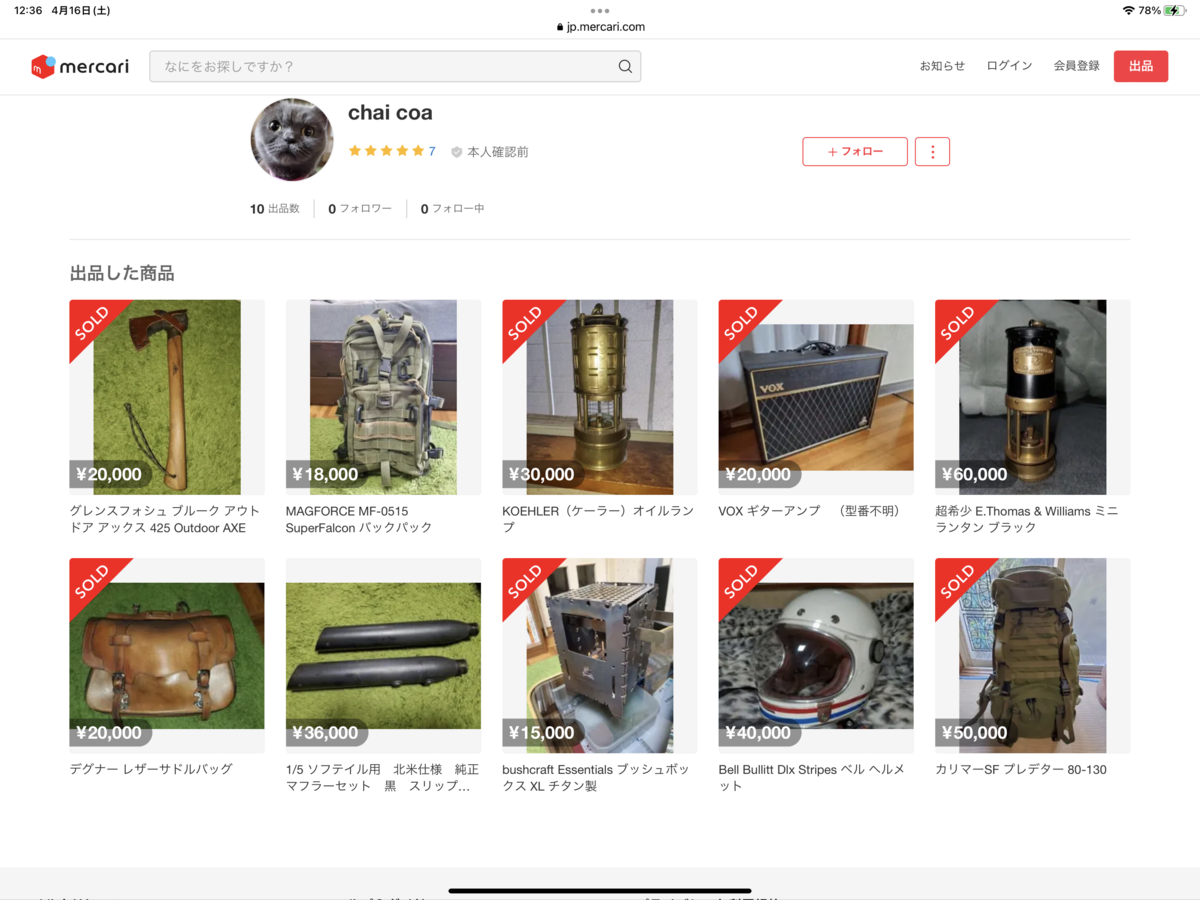Click the デグナー レザーサドルバッグ title
The height and width of the screenshot is (900, 1200).
151,769
